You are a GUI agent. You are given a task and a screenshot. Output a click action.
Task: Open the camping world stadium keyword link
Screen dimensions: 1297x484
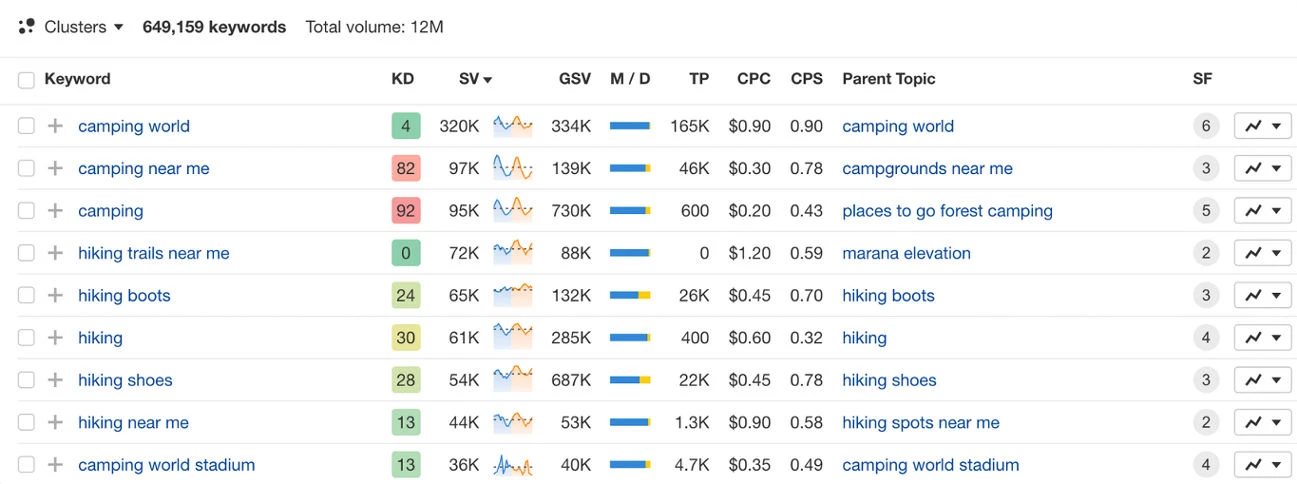(x=167, y=465)
